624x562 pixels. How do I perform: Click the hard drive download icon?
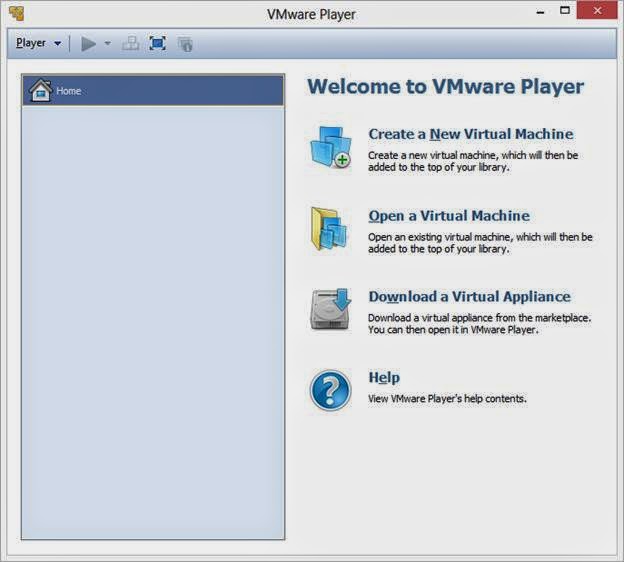click(x=330, y=310)
